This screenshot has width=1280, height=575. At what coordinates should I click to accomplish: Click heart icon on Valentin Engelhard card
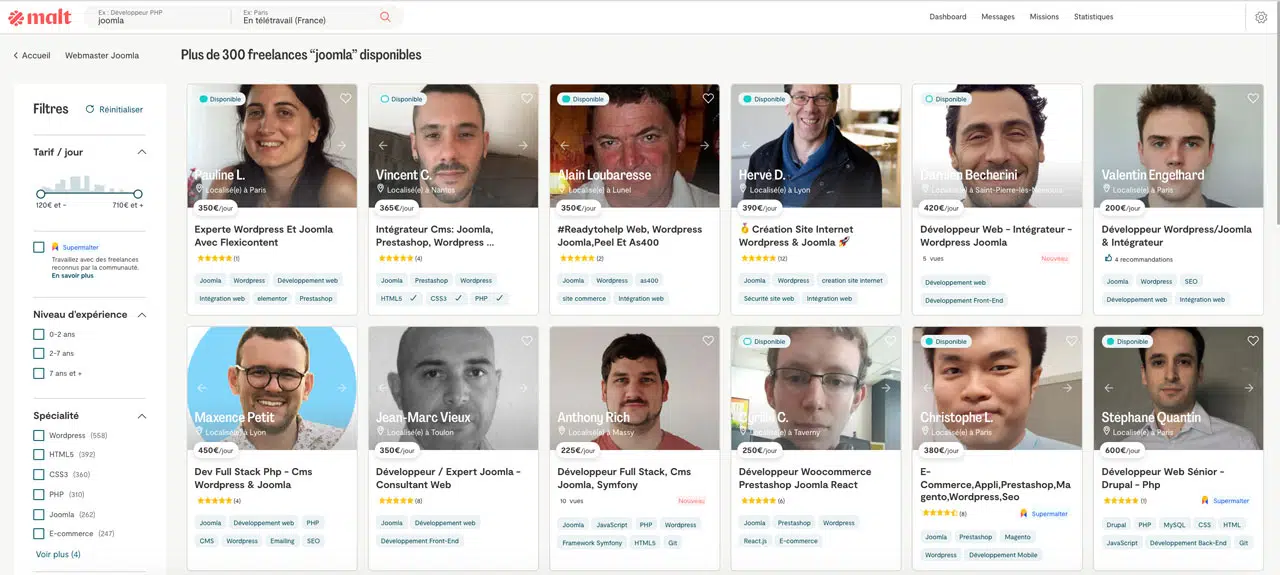[x=1253, y=98]
